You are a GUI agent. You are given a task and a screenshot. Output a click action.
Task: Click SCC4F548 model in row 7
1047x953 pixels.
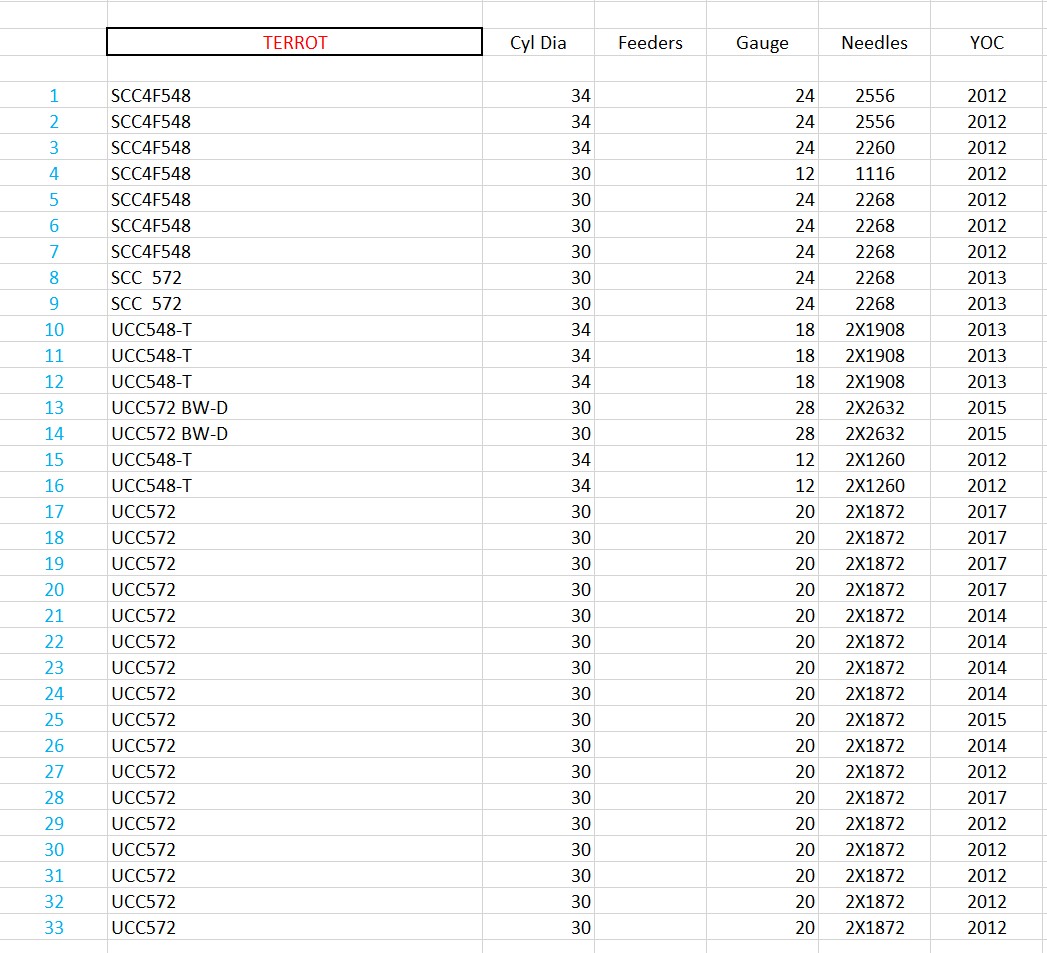[x=294, y=252]
